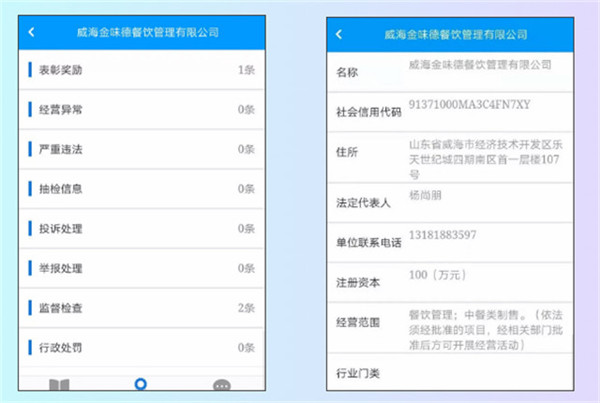Screen dimensions: 600x403
Task: Tap back arrow on the records list page
Action: tap(32, 32)
